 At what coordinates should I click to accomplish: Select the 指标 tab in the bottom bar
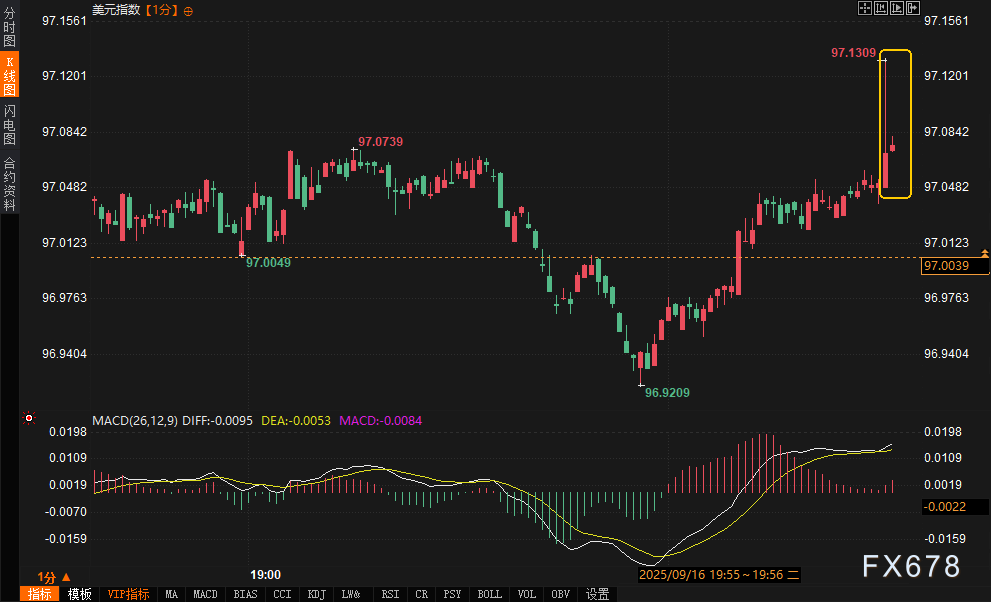(40, 594)
